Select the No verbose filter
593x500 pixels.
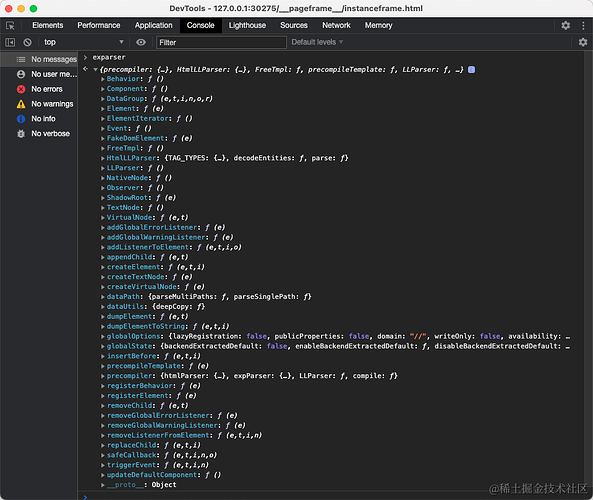[43, 134]
